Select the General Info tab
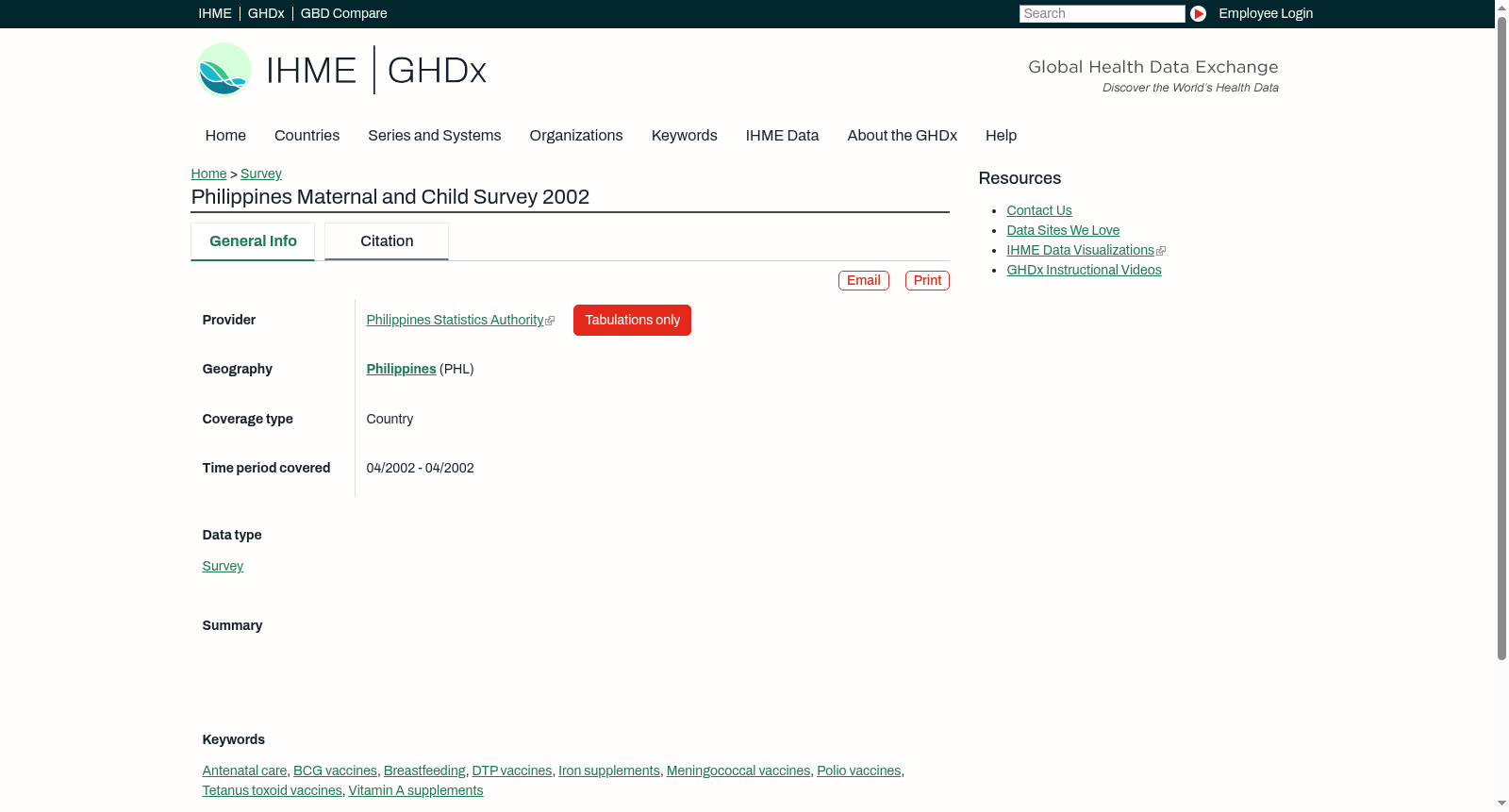This screenshot has width=1509, height=812. click(253, 241)
